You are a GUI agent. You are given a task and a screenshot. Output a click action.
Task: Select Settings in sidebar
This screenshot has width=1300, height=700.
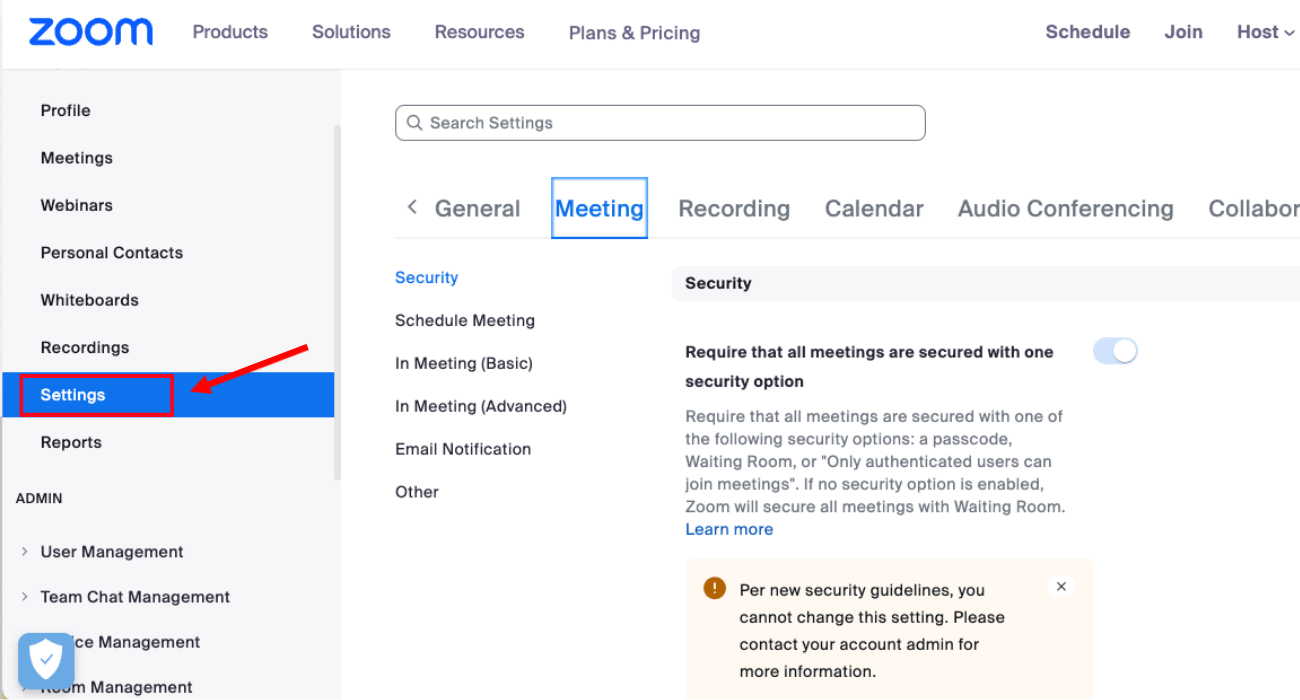pyautogui.click(x=168, y=395)
